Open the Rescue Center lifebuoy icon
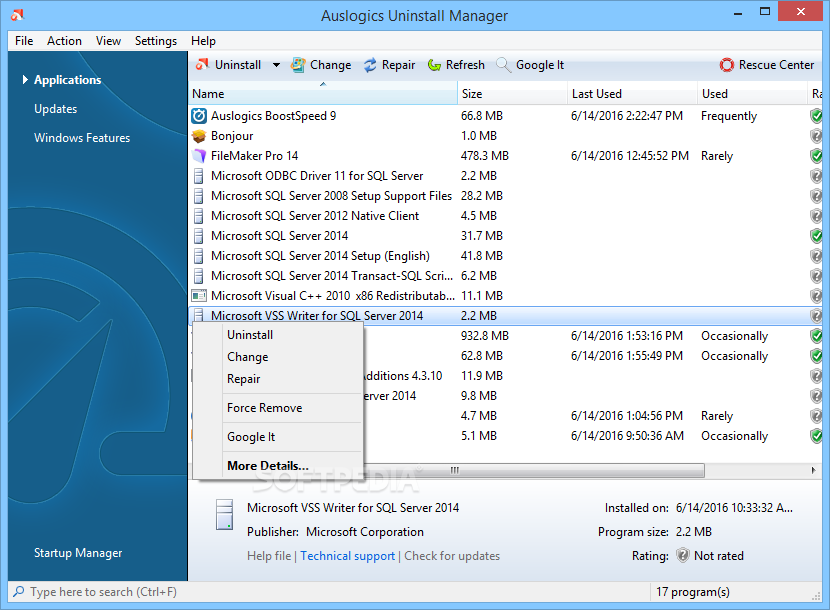 (x=727, y=65)
